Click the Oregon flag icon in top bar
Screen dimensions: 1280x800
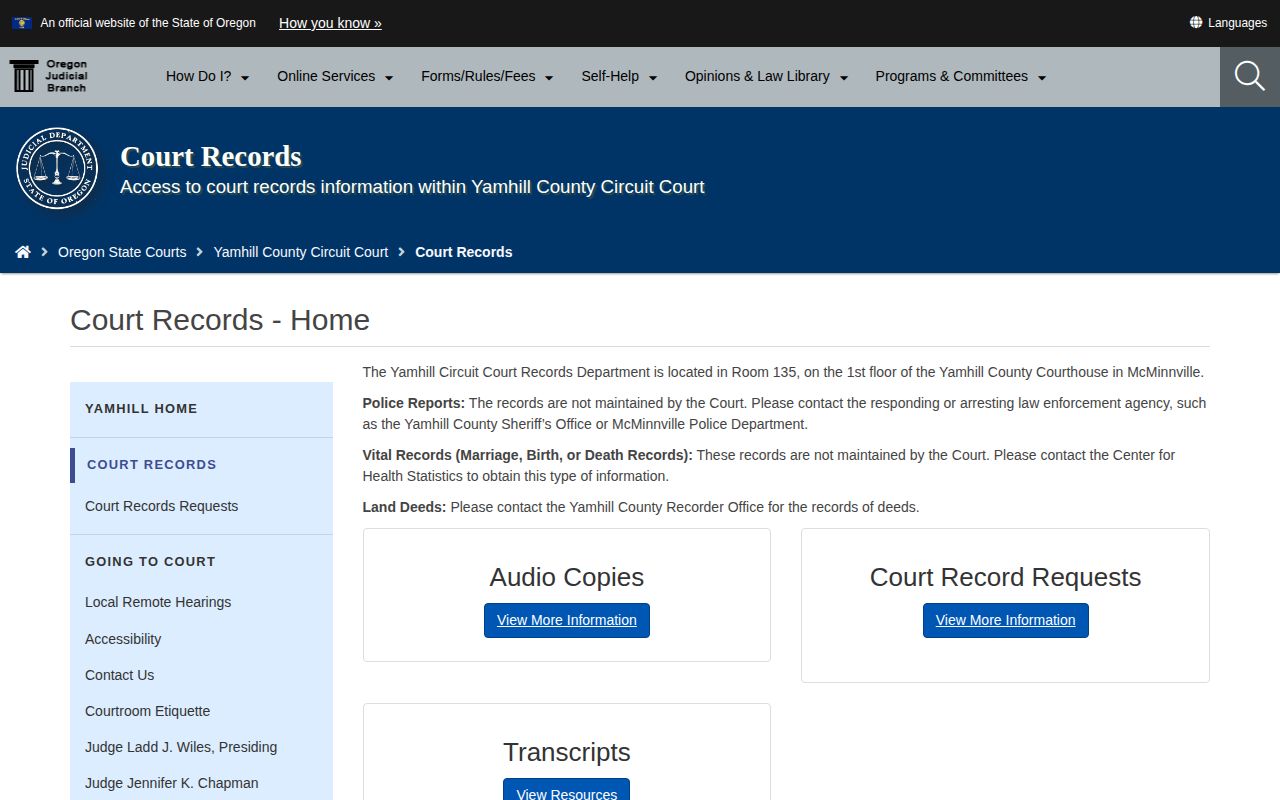click(x=22, y=22)
